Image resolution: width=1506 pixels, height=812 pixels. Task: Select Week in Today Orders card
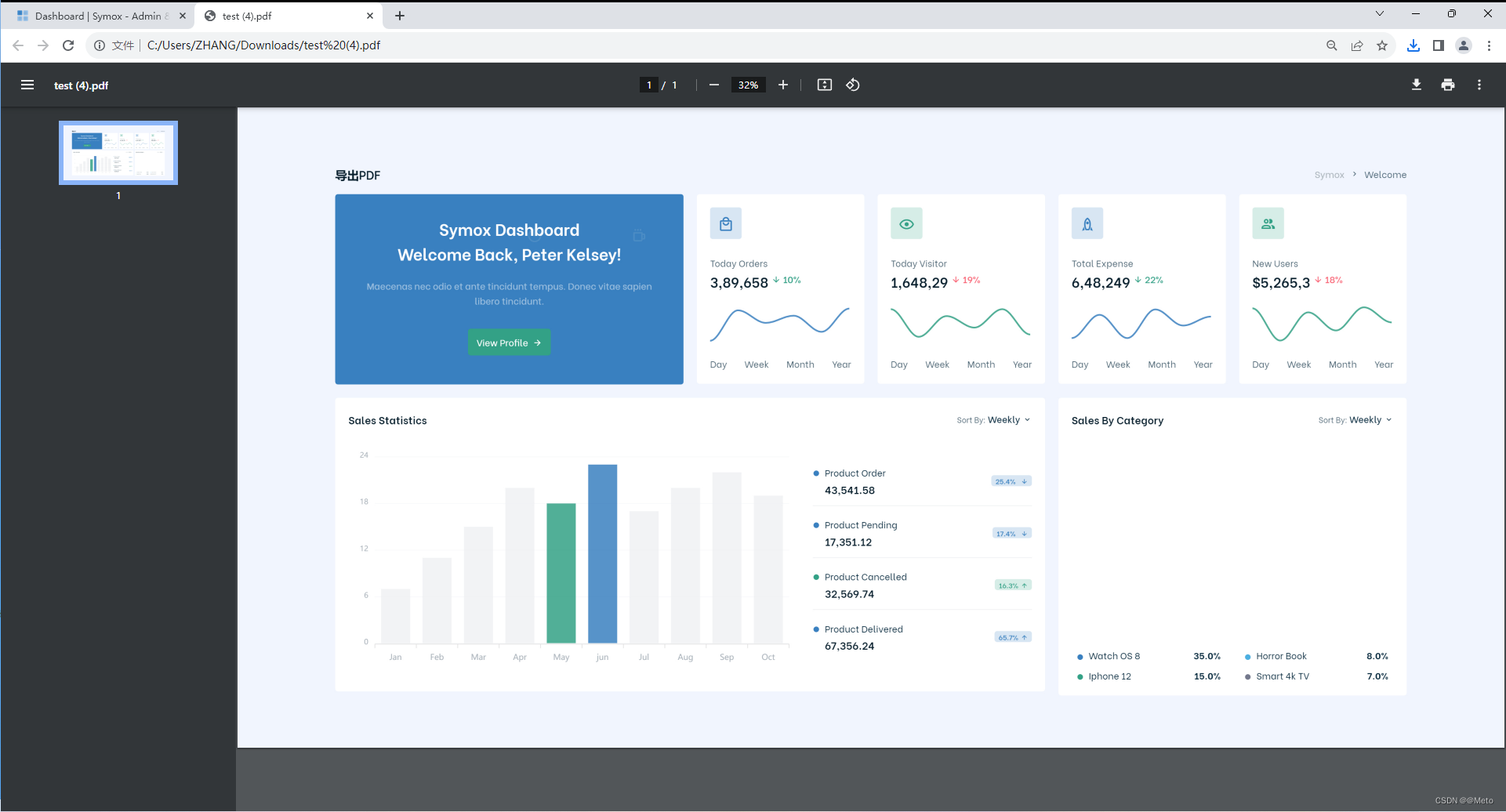tap(757, 364)
